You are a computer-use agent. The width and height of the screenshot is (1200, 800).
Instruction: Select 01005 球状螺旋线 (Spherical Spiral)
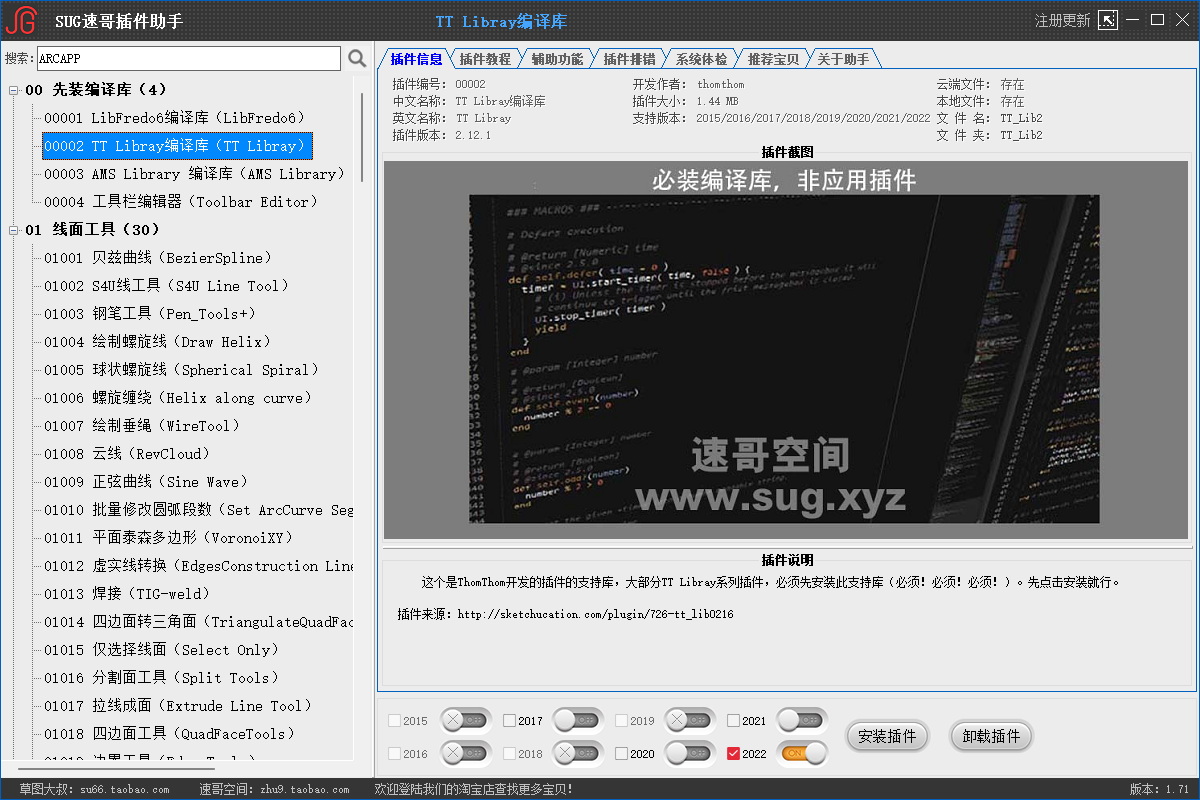pos(181,370)
